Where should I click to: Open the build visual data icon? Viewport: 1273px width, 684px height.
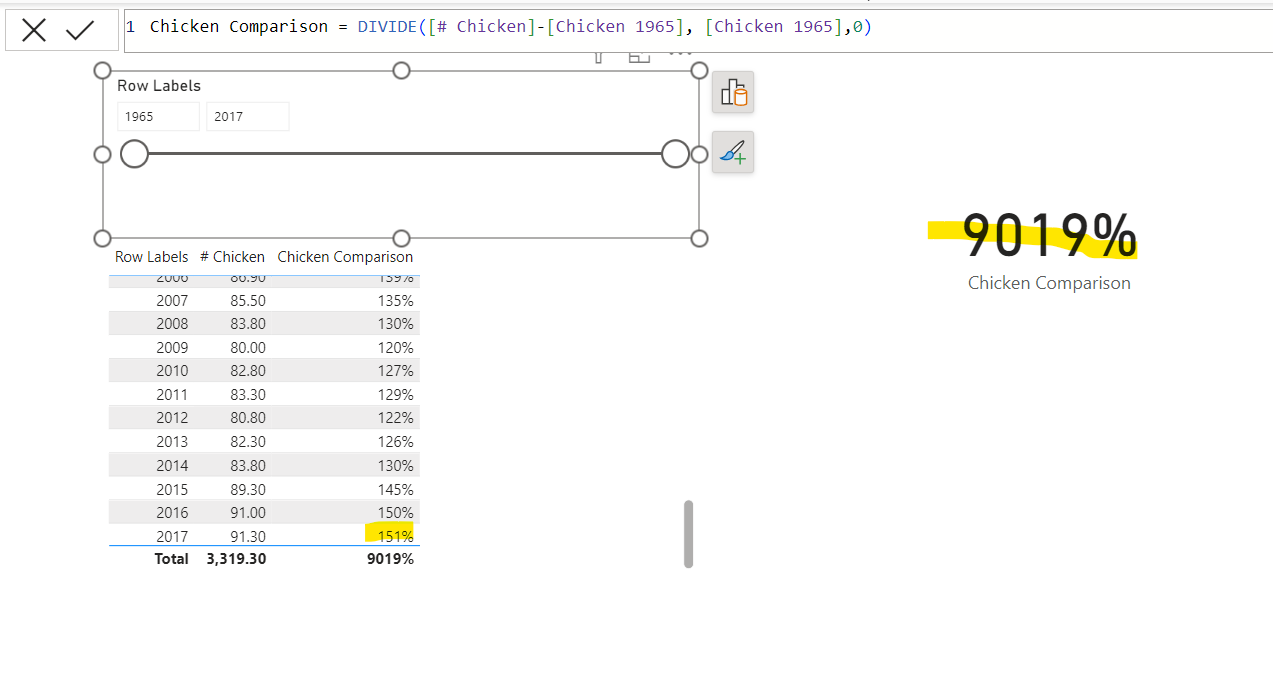[733, 93]
